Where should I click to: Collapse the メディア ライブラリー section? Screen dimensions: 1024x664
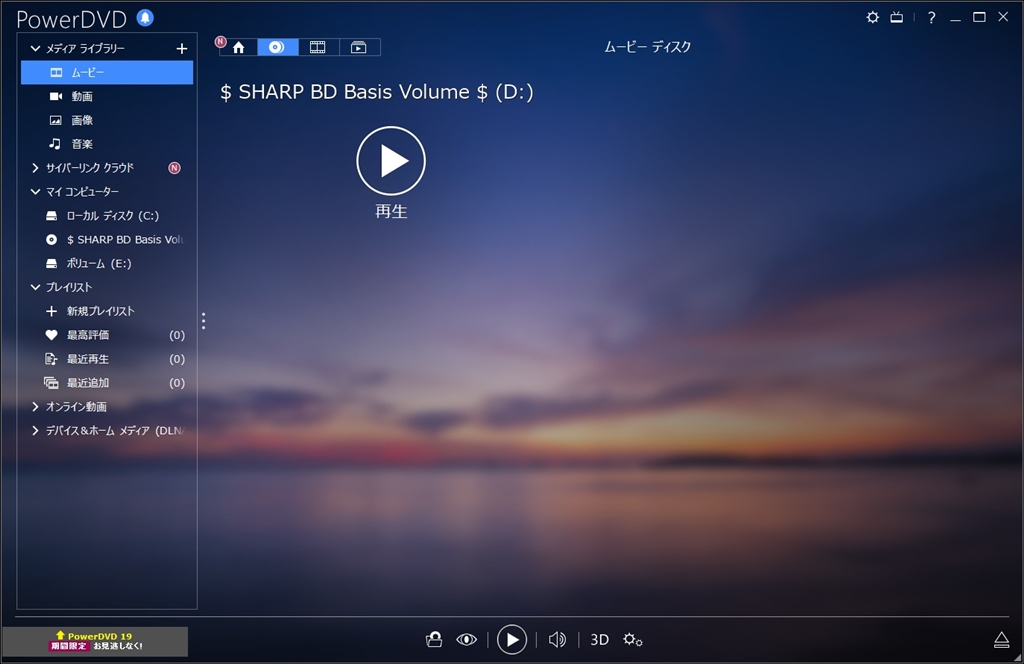[x=35, y=48]
